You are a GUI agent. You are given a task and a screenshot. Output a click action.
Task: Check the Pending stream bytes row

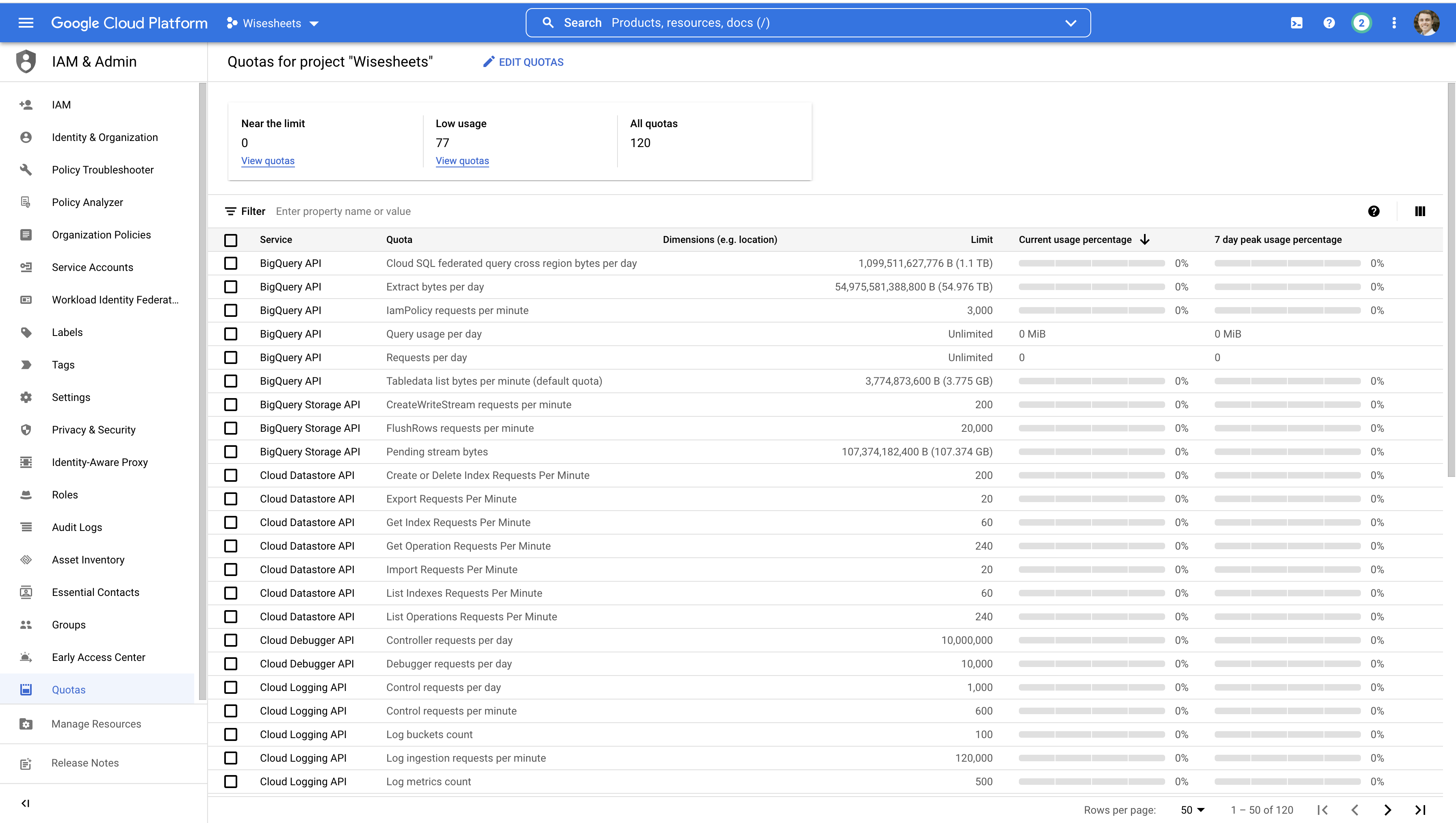pyautogui.click(x=231, y=452)
